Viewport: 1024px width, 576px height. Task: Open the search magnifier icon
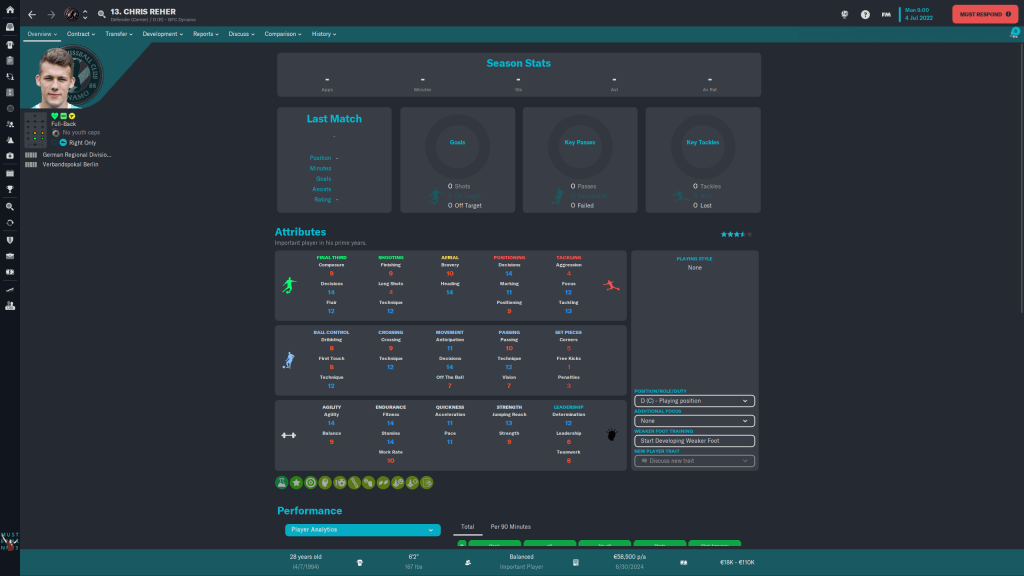coord(101,14)
